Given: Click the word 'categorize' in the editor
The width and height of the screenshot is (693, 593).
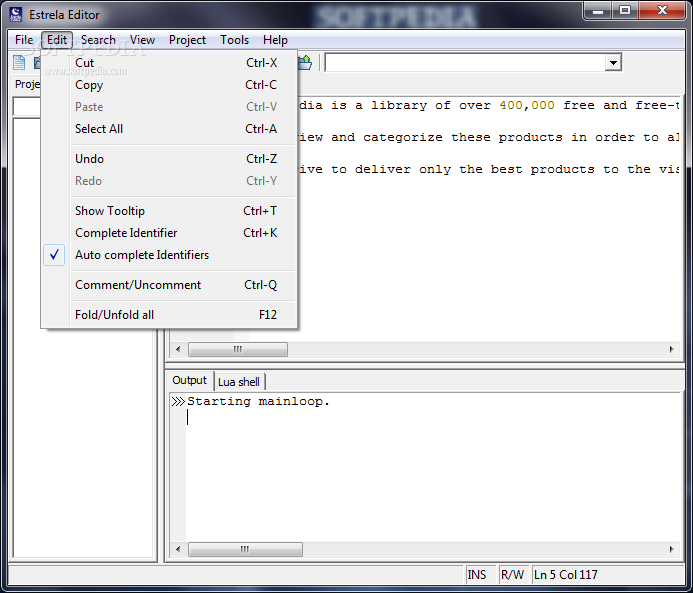Looking at the screenshot, I should point(403,137).
